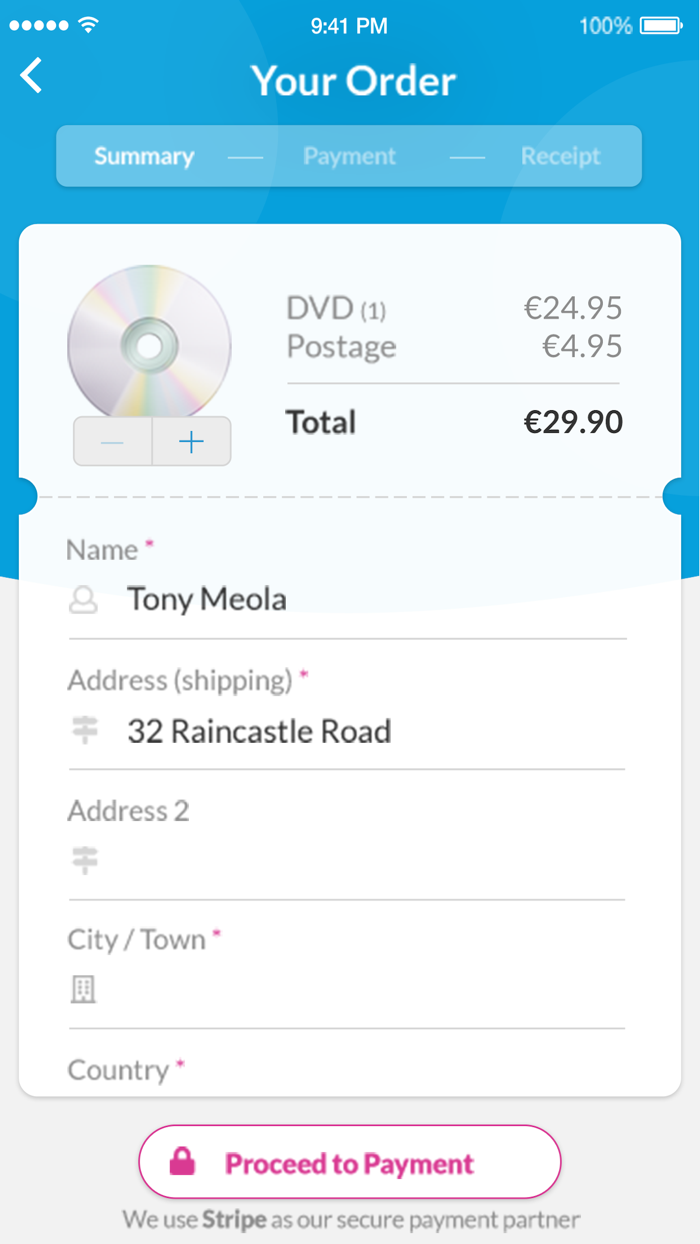Image resolution: width=700 pixels, height=1244 pixels.
Task: Click the DVD disc thumbnail
Action: pos(149,345)
